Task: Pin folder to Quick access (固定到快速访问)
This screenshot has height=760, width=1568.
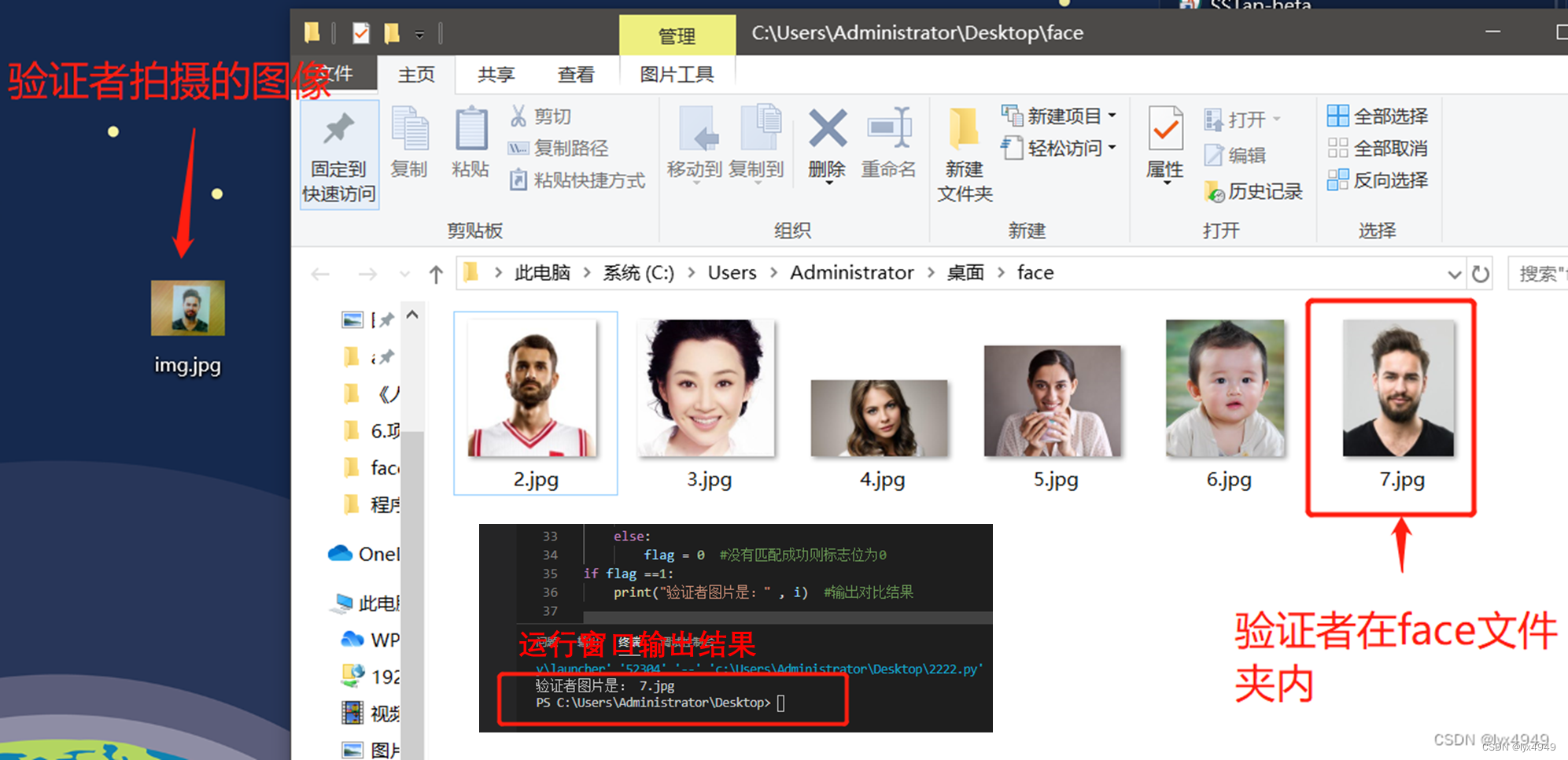Action: coord(339,155)
